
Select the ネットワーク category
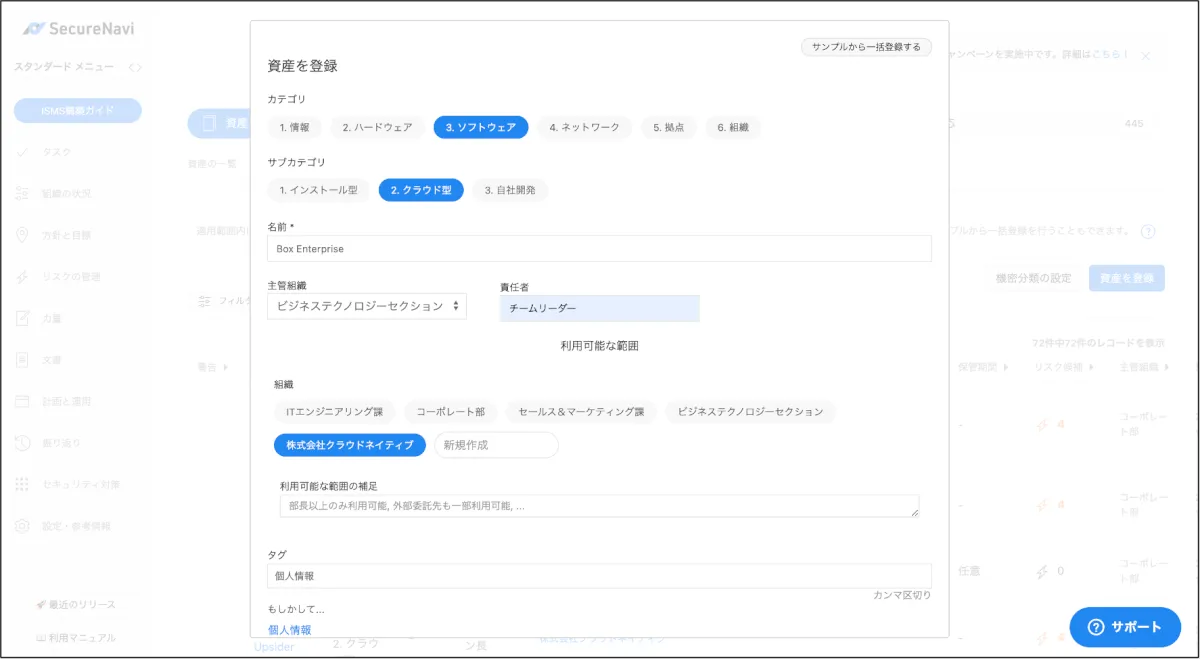(x=584, y=127)
